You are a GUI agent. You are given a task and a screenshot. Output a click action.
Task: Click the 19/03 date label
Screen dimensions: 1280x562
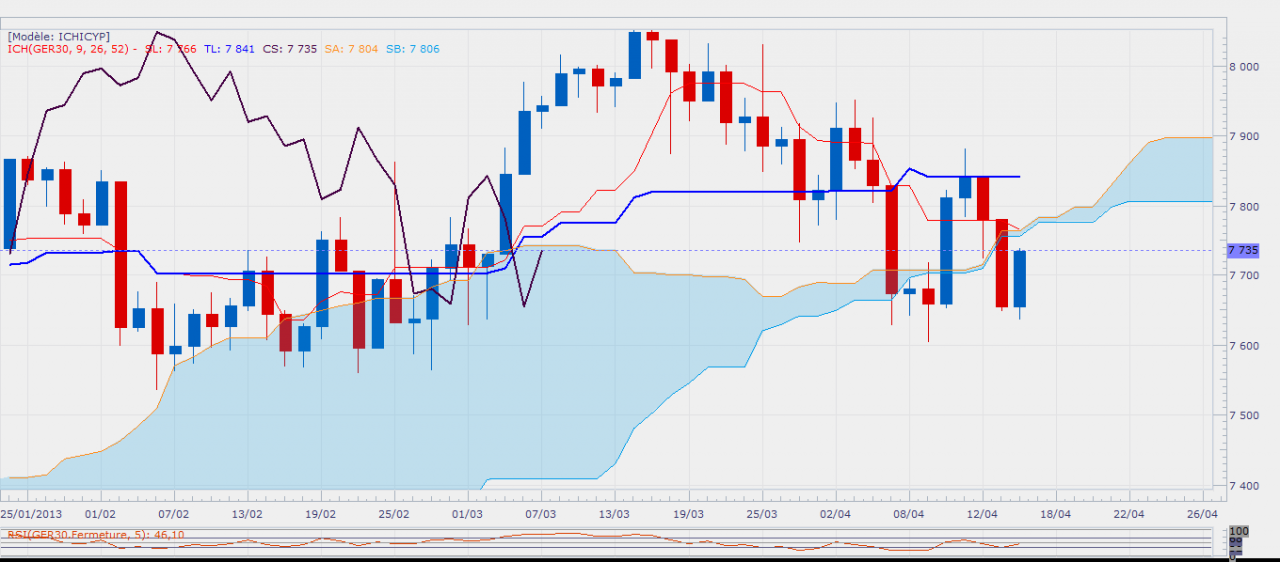[x=688, y=512]
